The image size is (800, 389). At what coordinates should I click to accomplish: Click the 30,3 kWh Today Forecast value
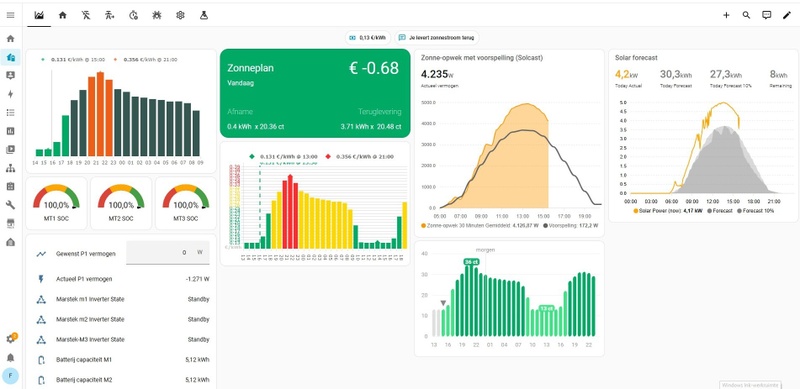676,75
